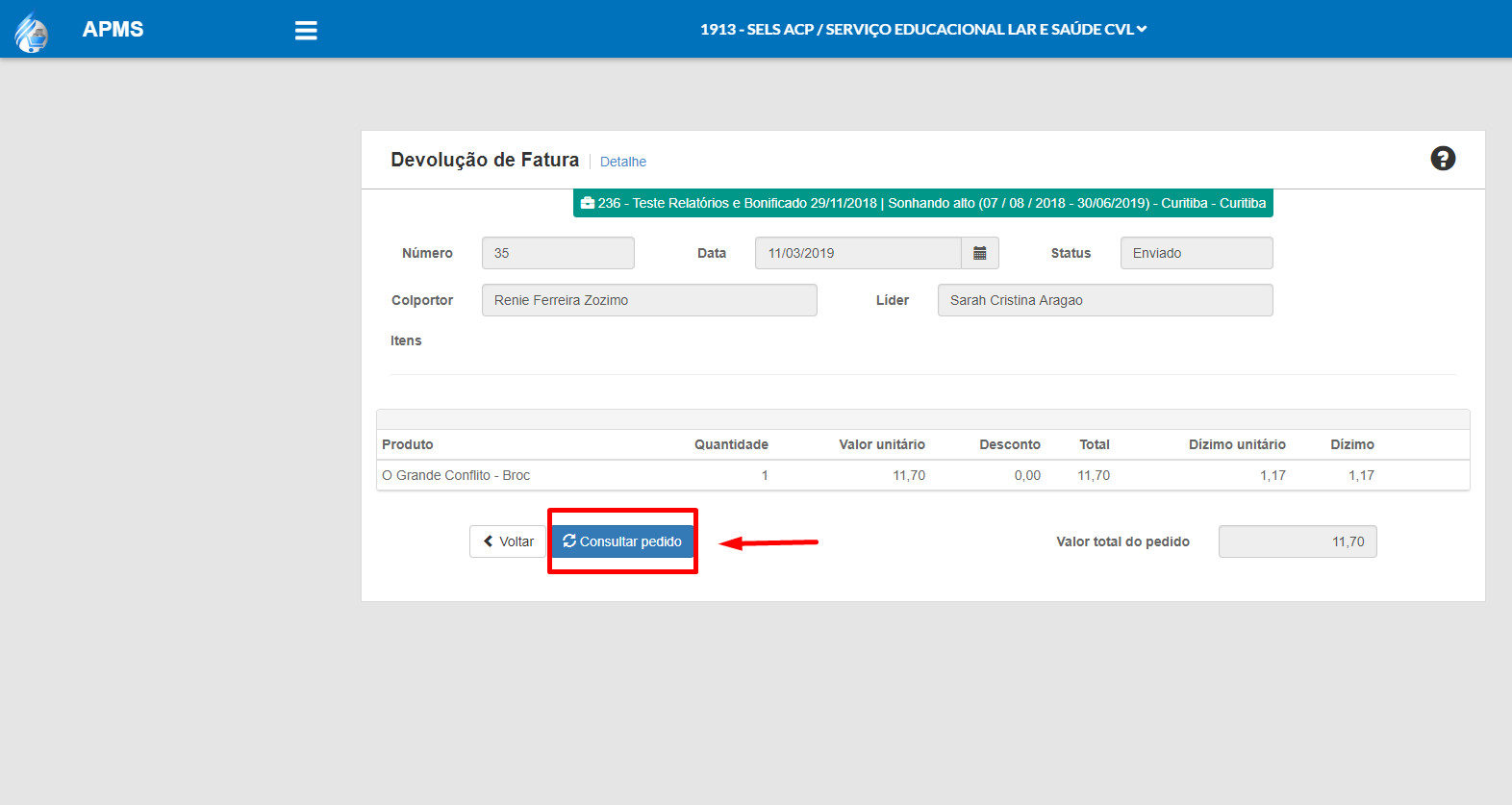This screenshot has height=805, width=1512.
Task: Click the Total column header
Action: pos(1095,444)
